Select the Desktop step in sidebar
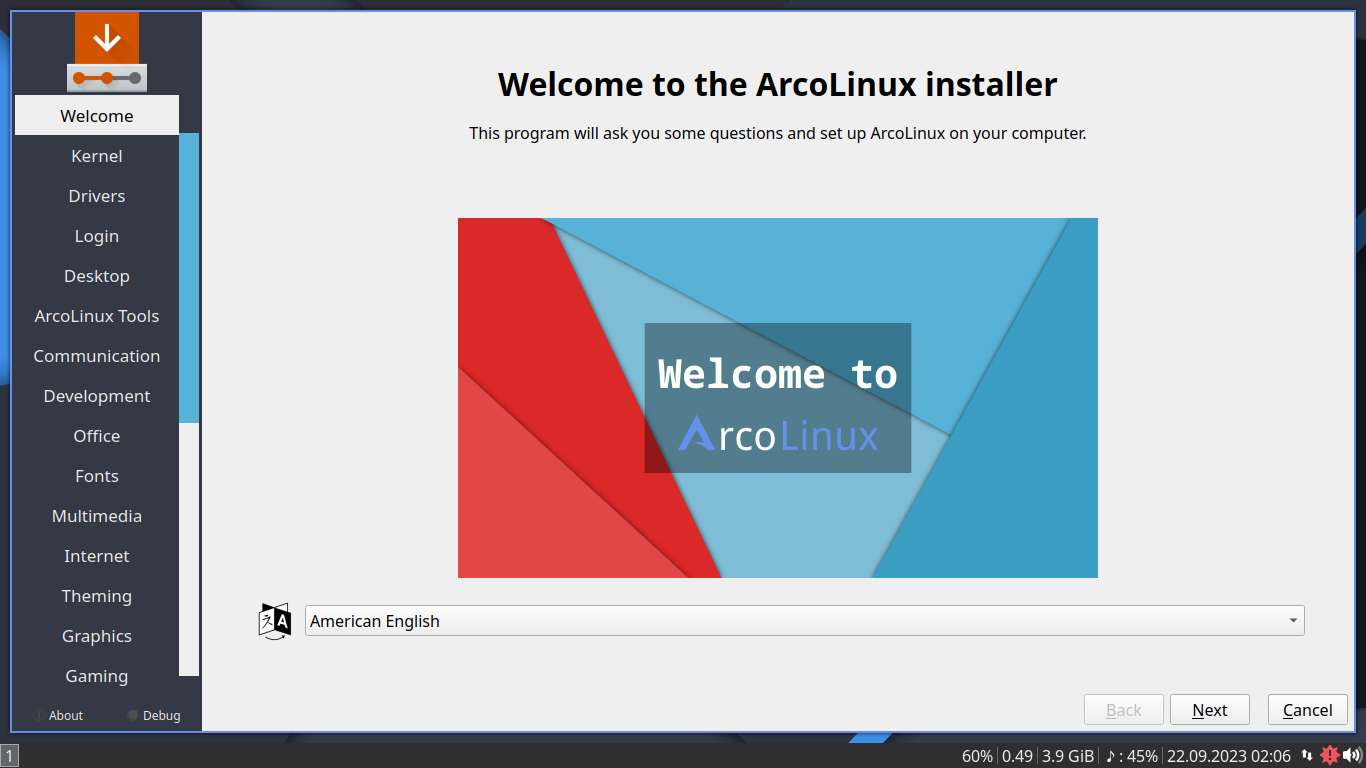This screenshot has width=1366, height=768. pyautogui.click(x=97, y=276)
